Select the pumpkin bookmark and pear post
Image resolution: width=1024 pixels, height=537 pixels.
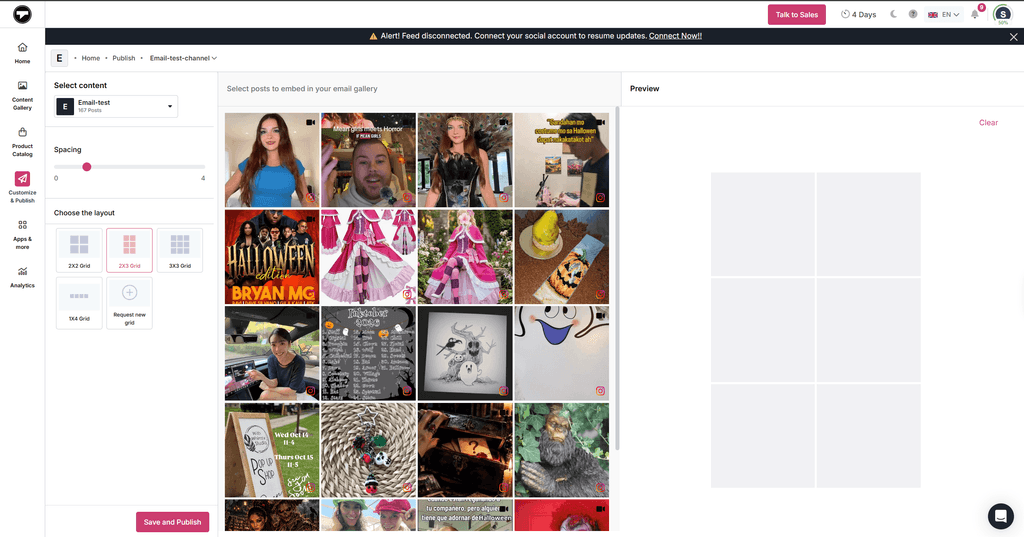pyautogui.click(x=562, y=257)
